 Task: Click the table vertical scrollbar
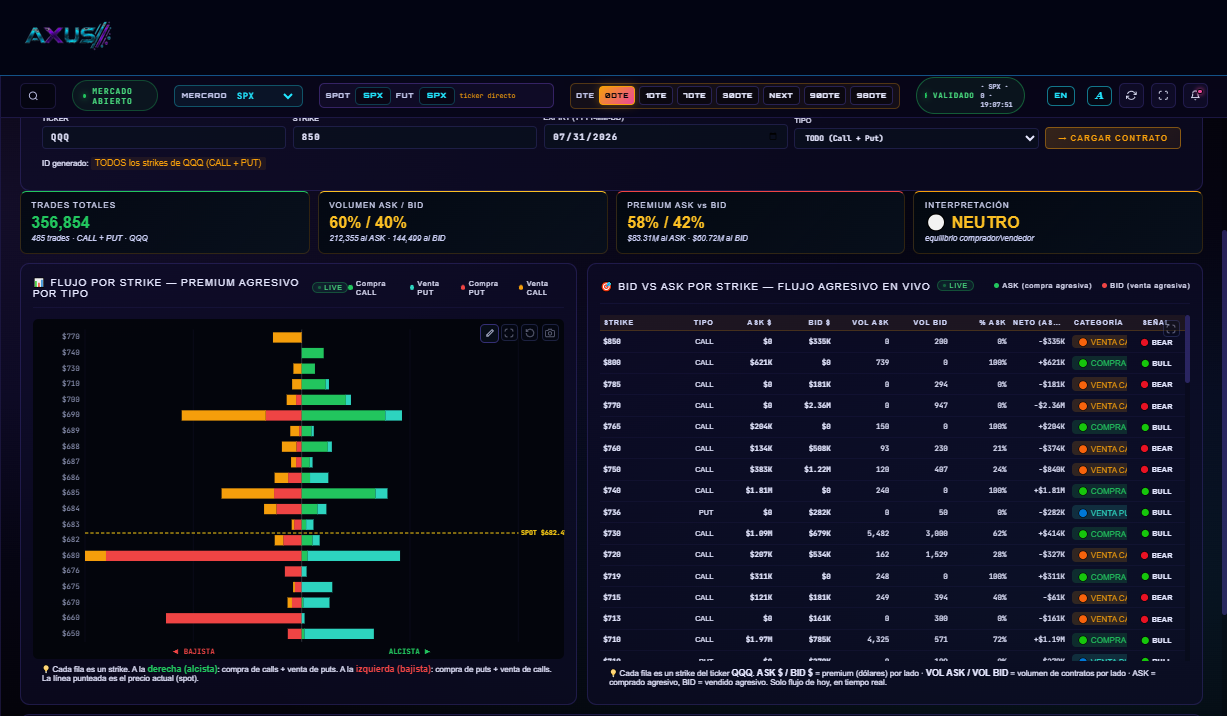pos(1188,350)
